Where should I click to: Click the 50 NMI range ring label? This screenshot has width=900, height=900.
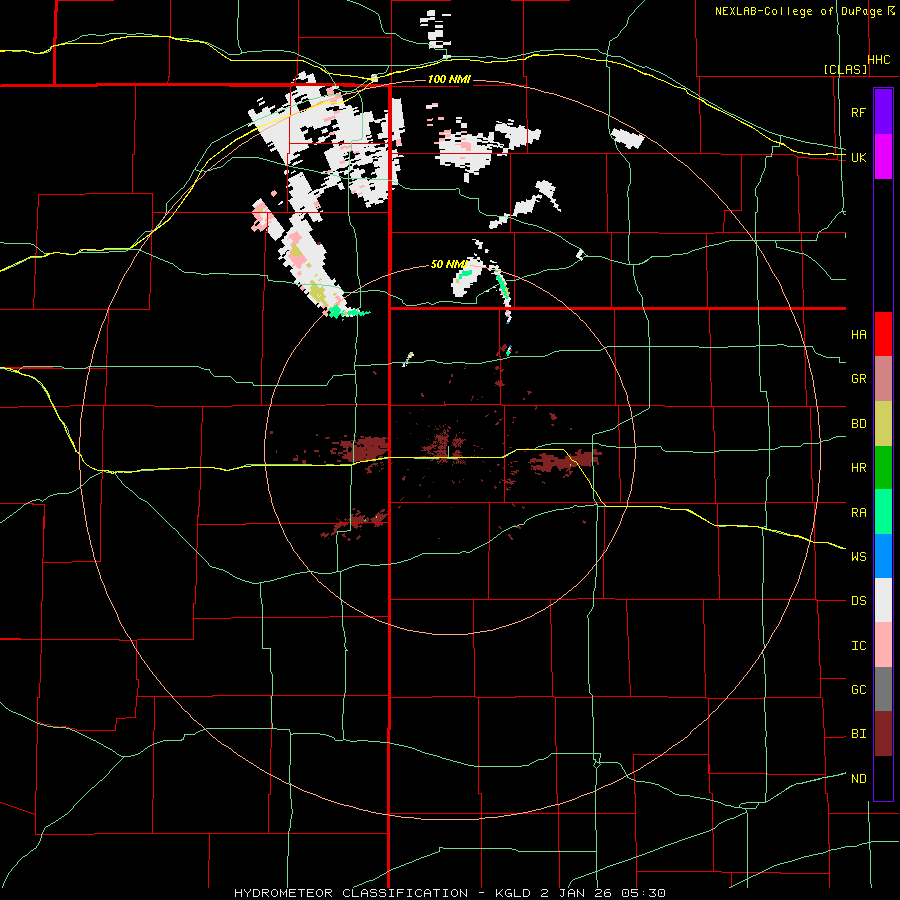tap(449, 265)
